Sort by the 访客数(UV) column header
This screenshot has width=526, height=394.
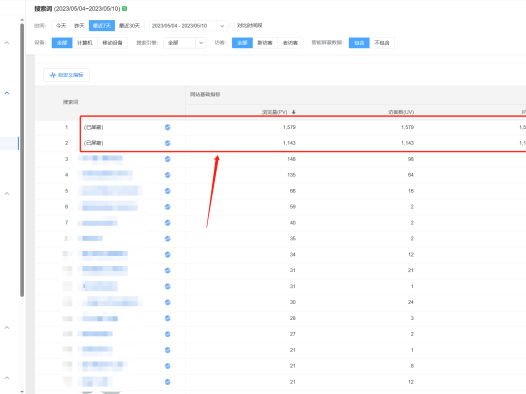(401, 112)
